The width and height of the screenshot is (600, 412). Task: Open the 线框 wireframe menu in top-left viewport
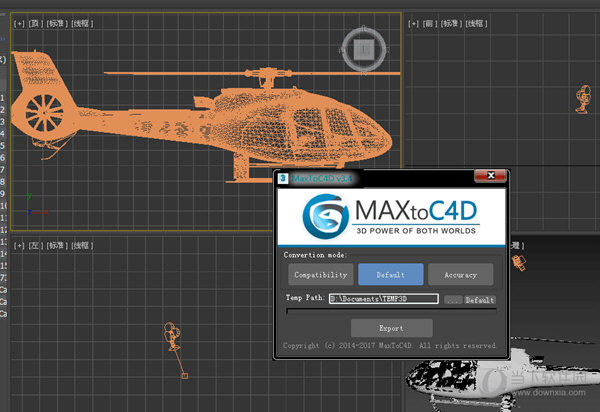point(82,23)
